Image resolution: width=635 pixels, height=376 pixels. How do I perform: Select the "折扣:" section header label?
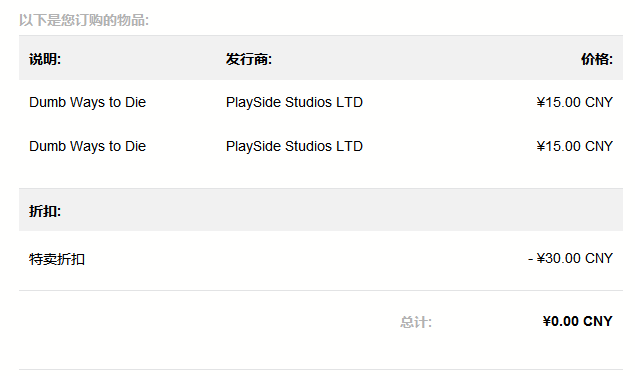click(x=45, y=211)
